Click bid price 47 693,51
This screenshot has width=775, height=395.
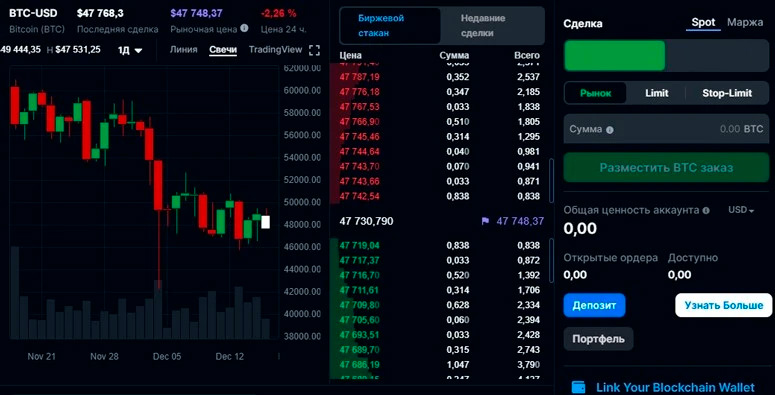(x=359, y=335)
